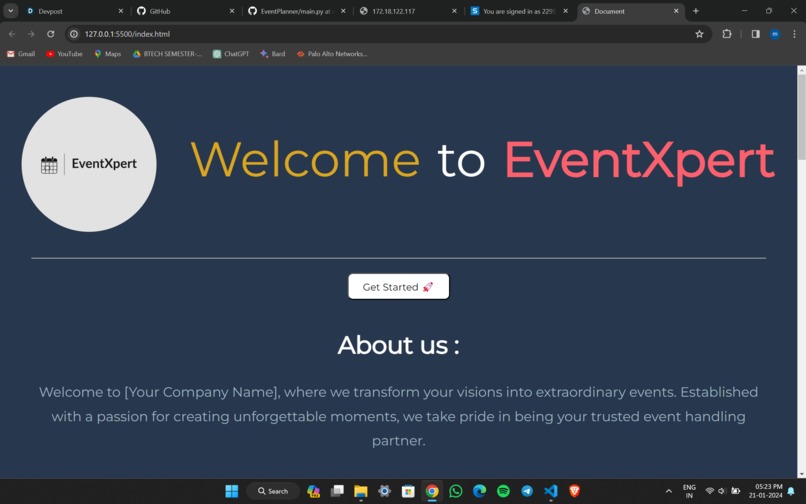Viewport: 806px width, 504px height.
Task: Open the Palo Alto Networks bookmark
Action: click(x=332, y=53)
